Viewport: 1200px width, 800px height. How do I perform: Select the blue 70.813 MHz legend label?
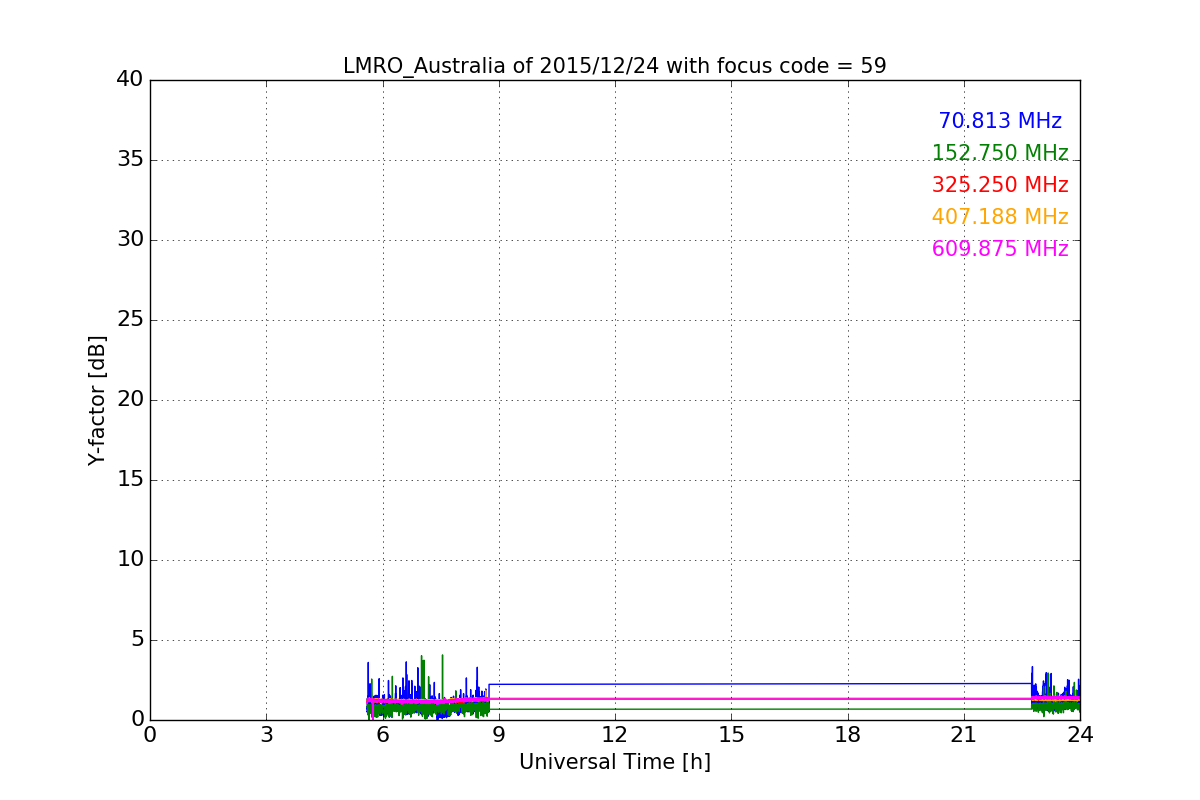1000,121
